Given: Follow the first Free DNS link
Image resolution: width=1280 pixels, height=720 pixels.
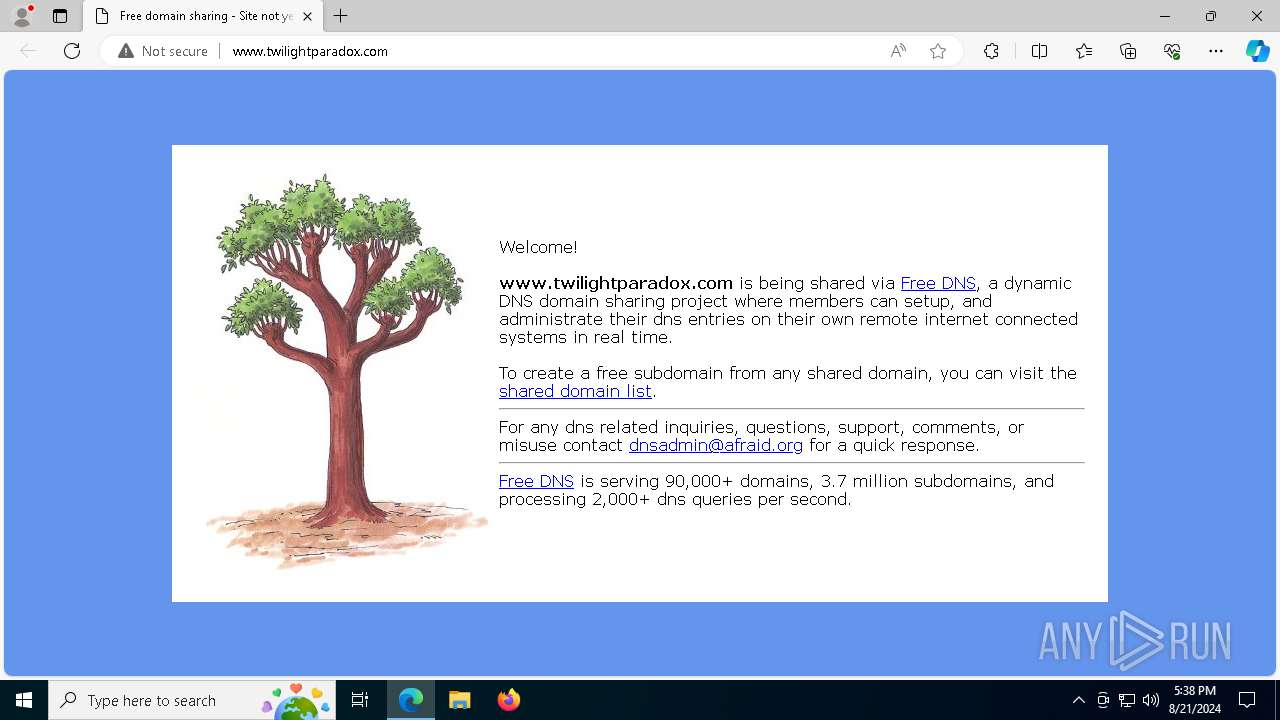Looking at the screenshot, I should [x=938, y=283].
